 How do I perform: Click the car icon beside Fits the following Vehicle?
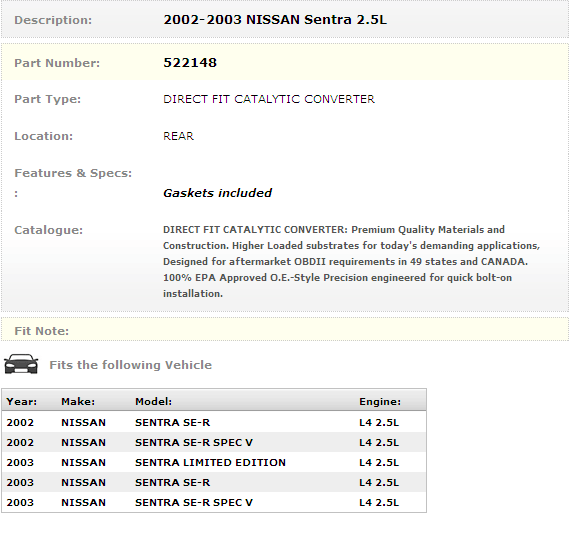(x=21, y=364)
